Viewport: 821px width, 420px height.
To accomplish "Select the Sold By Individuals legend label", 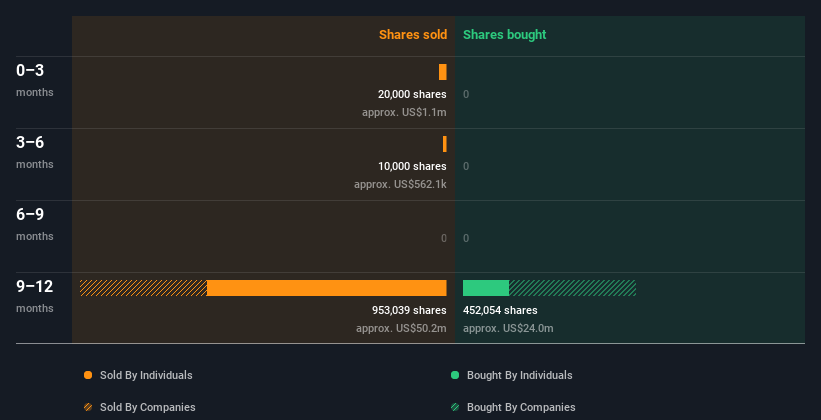I will tap(146, 375).
